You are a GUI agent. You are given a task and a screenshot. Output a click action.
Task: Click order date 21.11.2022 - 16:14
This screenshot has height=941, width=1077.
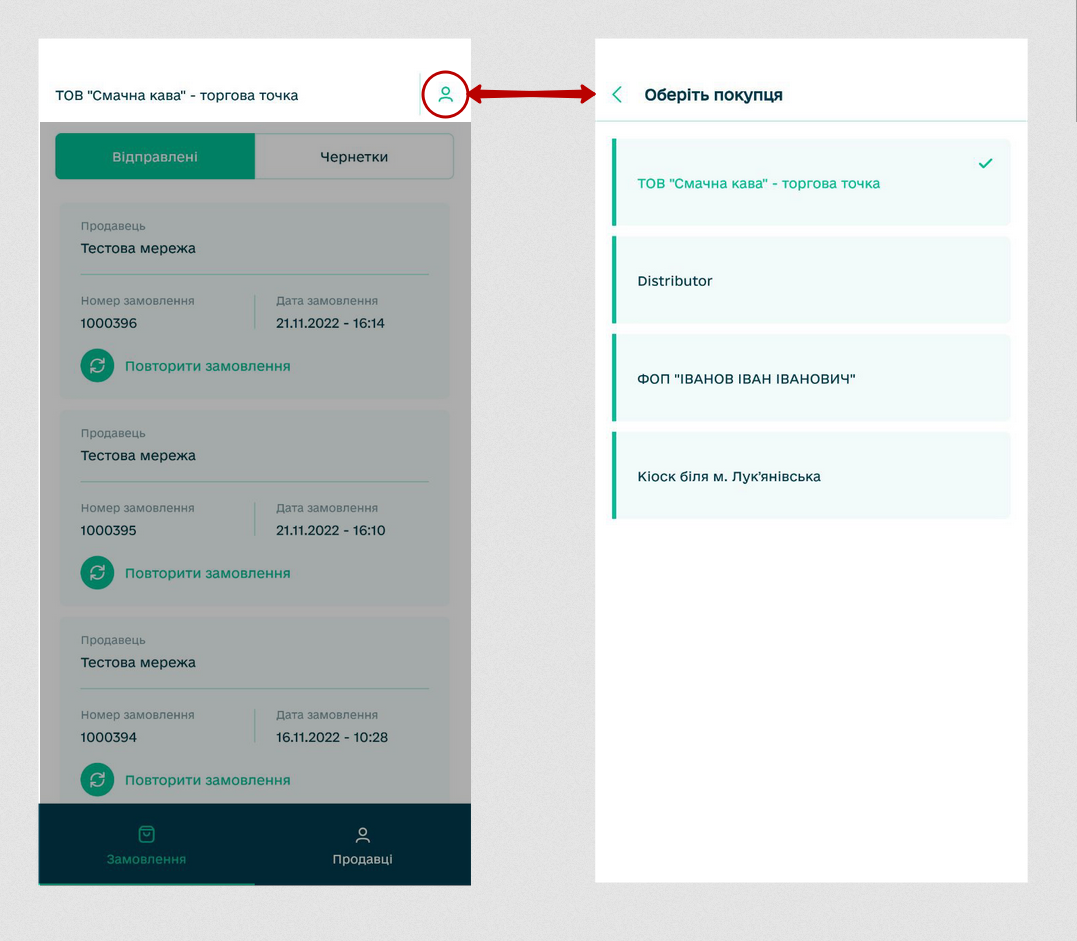point(330,323)
